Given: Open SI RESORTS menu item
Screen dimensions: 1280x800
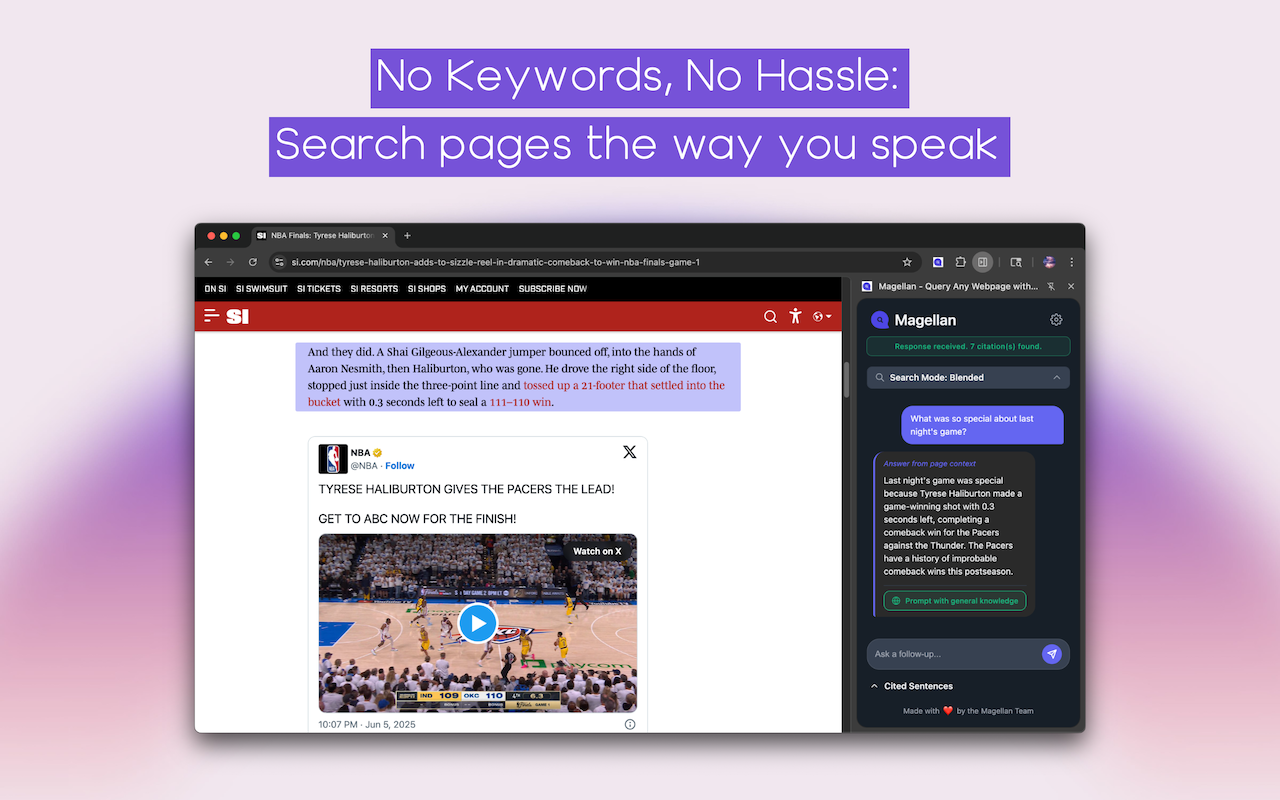Looking at the screenshot, I should [x=374, y=289].
